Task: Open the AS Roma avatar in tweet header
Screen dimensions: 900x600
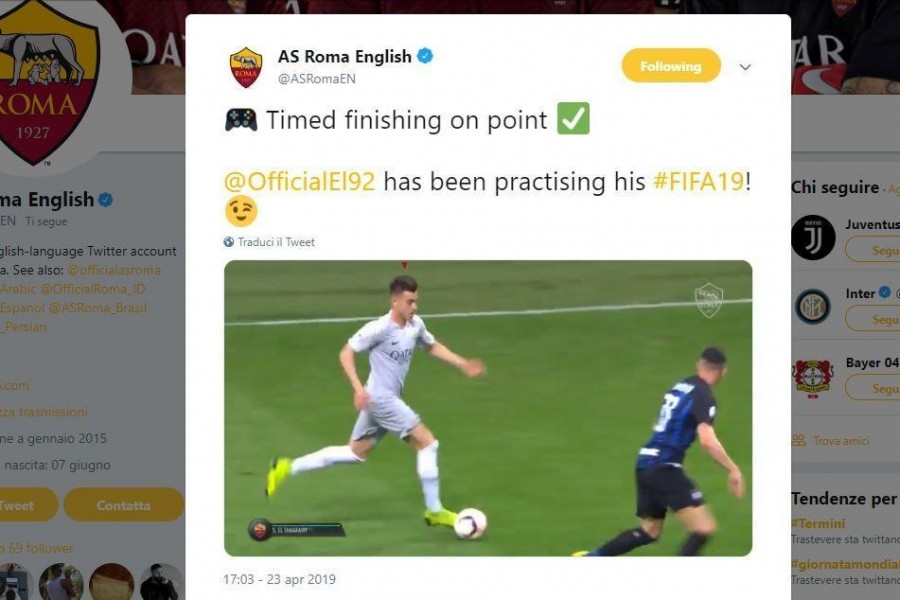Action: coord(246,67)
